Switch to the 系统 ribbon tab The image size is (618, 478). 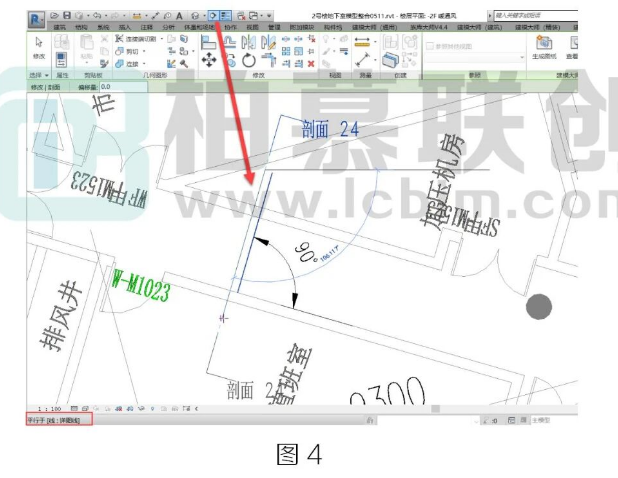point(103,28)
